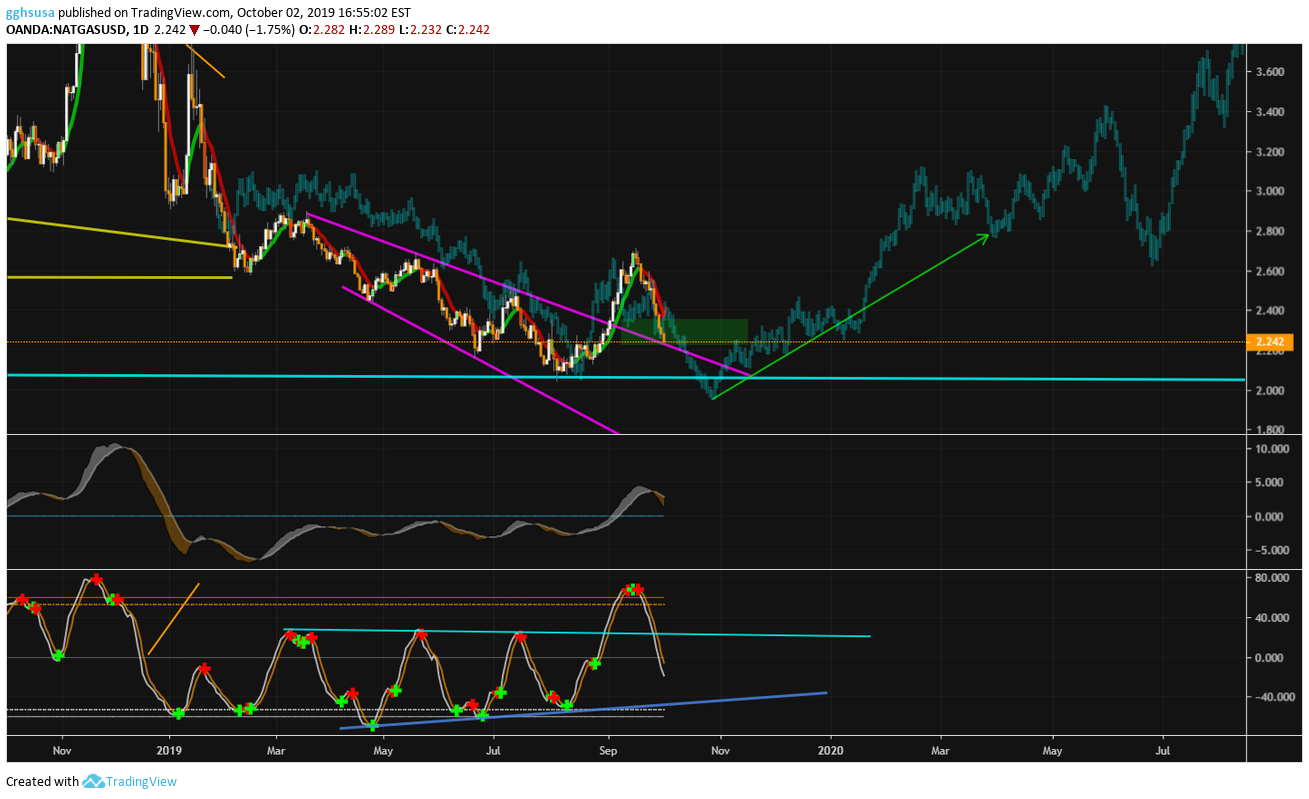Click the red down-triangle change indicator
The width and height of the screenshot is (1309, 799).
194,30
